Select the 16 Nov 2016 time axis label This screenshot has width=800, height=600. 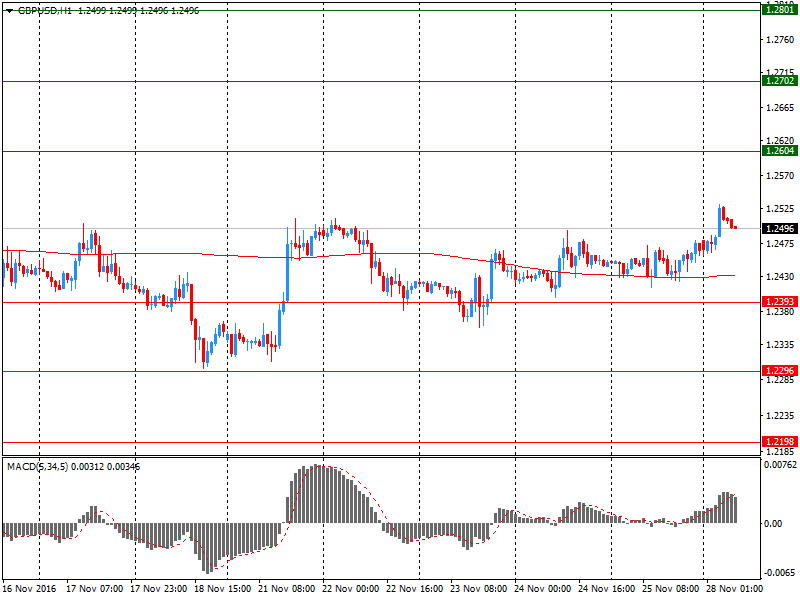pos(30,588)
